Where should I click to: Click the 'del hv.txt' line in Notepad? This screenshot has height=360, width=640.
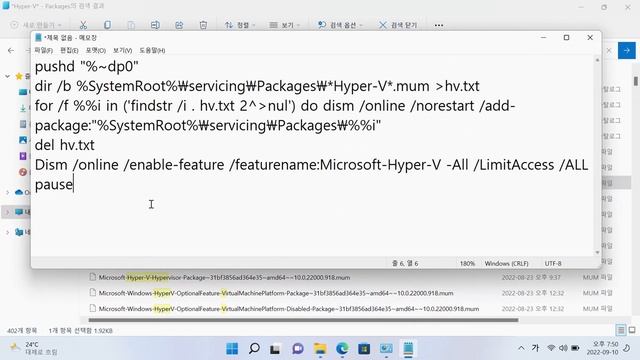[64, 145]
